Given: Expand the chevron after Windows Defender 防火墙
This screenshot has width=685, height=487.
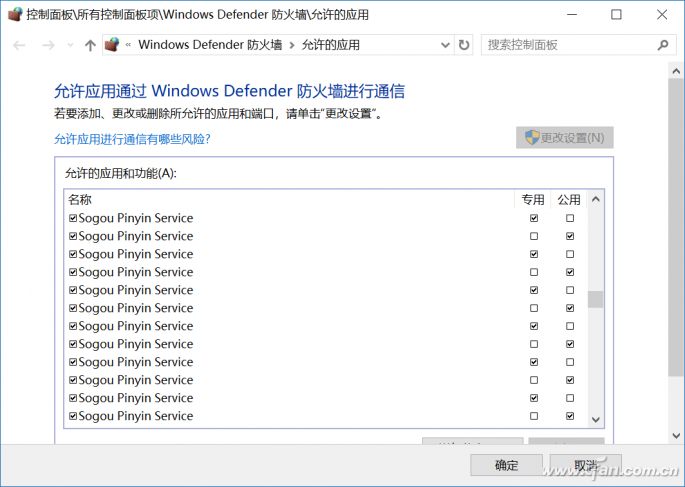Looking at the screenshot, I should pos(292,45).
